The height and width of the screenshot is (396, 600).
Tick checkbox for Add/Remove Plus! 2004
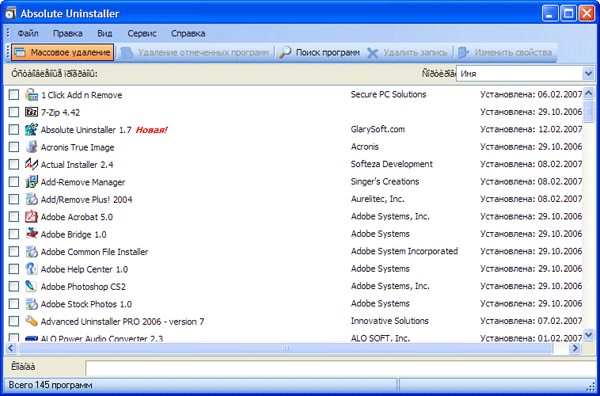tap(14, 199)
